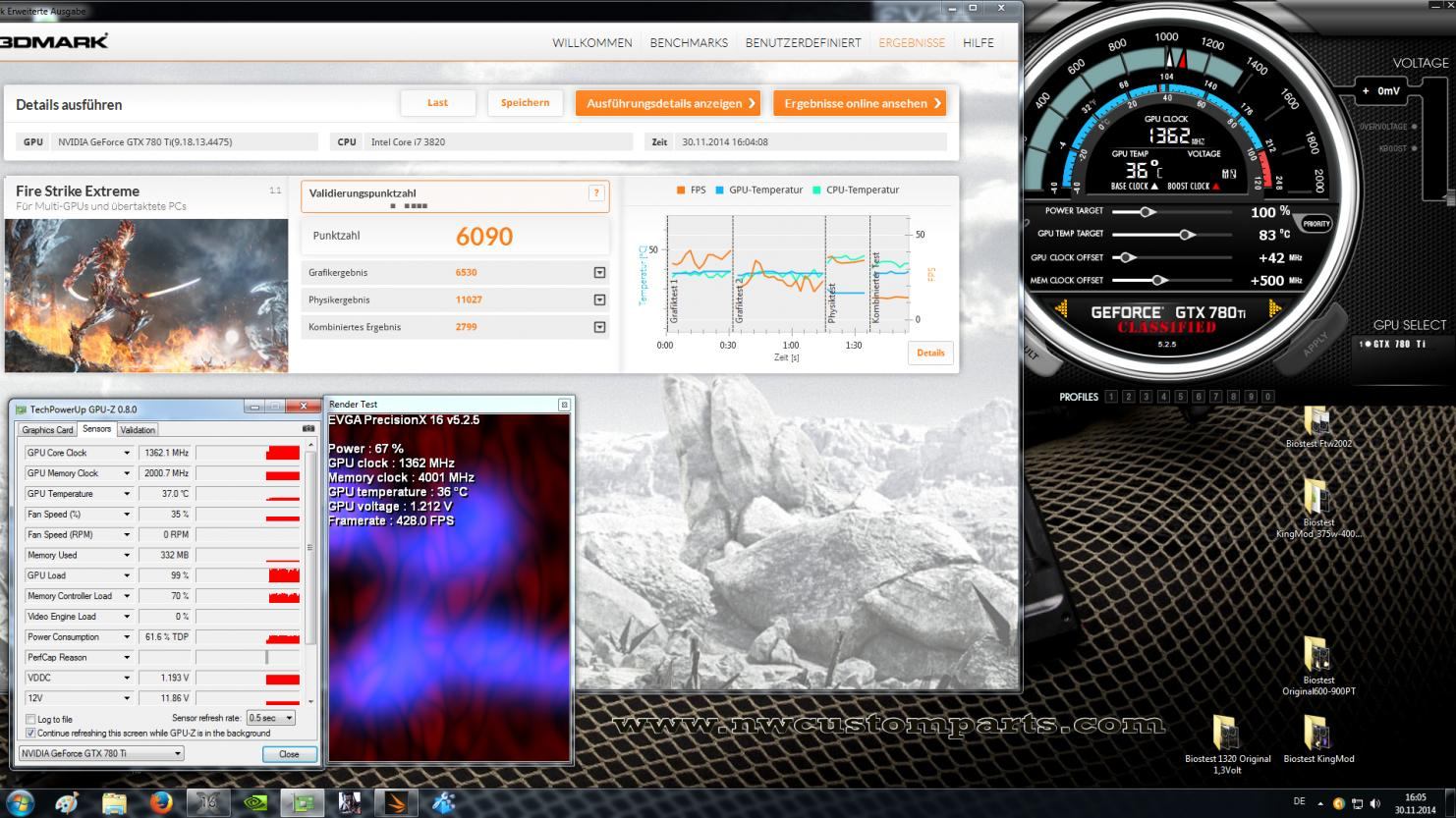The image size is (1456, 818).
Task: Switch to Graphics Card tab in GPU-Z
Action: pyautogui.click(x=47, y=430)
